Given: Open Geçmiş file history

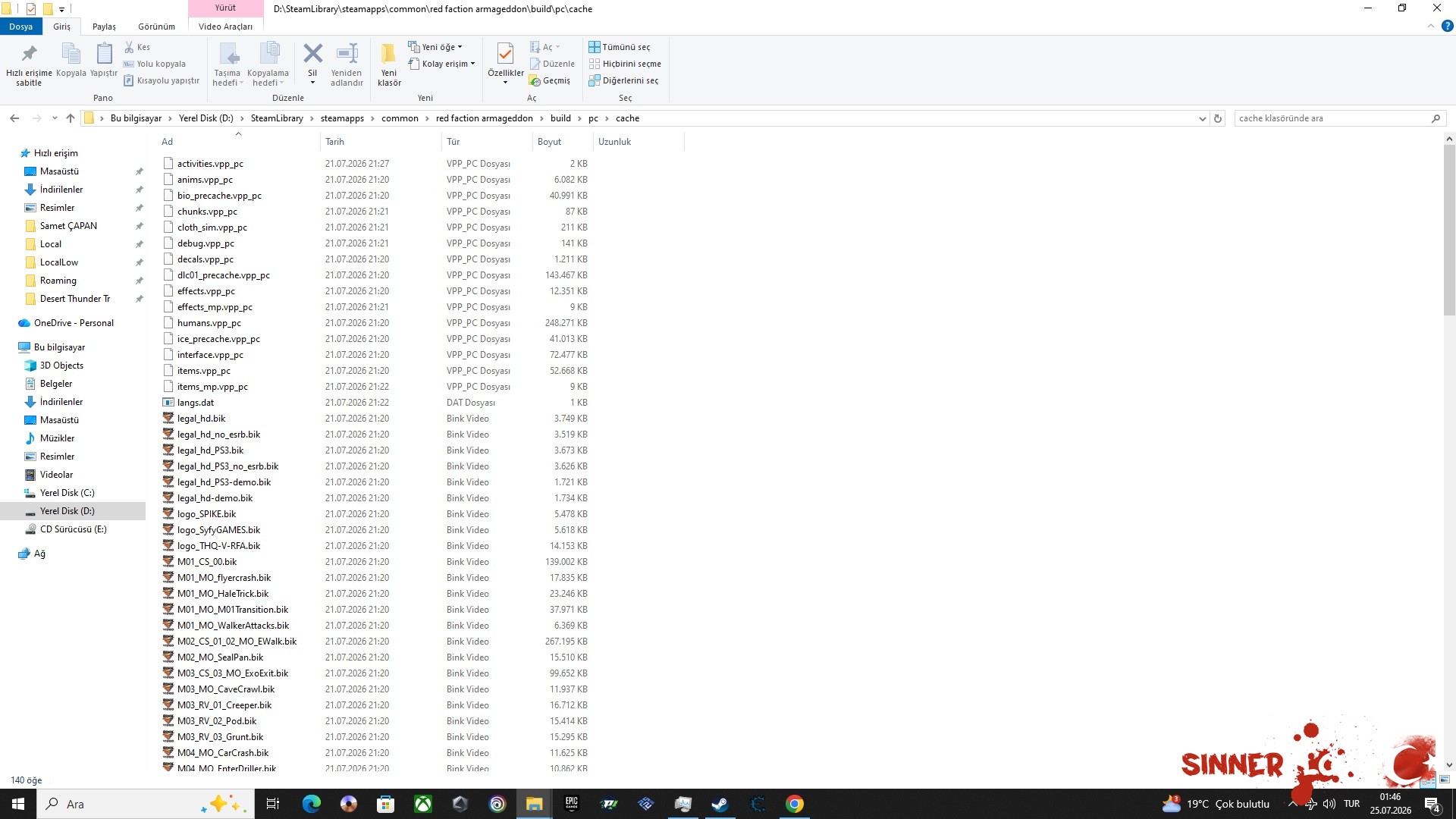Looking at the screenshot, I should click(550, 80).
